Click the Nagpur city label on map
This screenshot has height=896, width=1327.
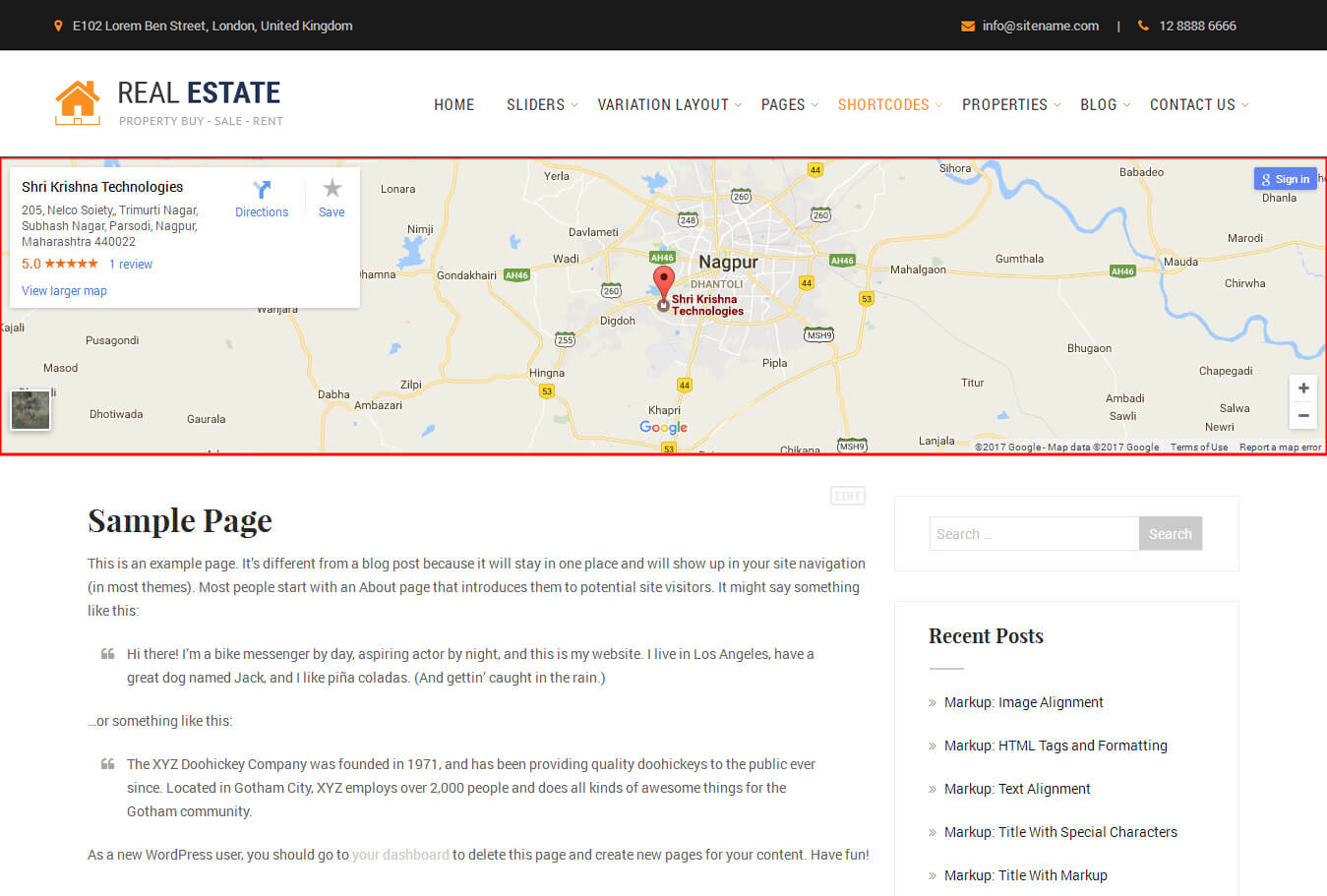point(728,263)
